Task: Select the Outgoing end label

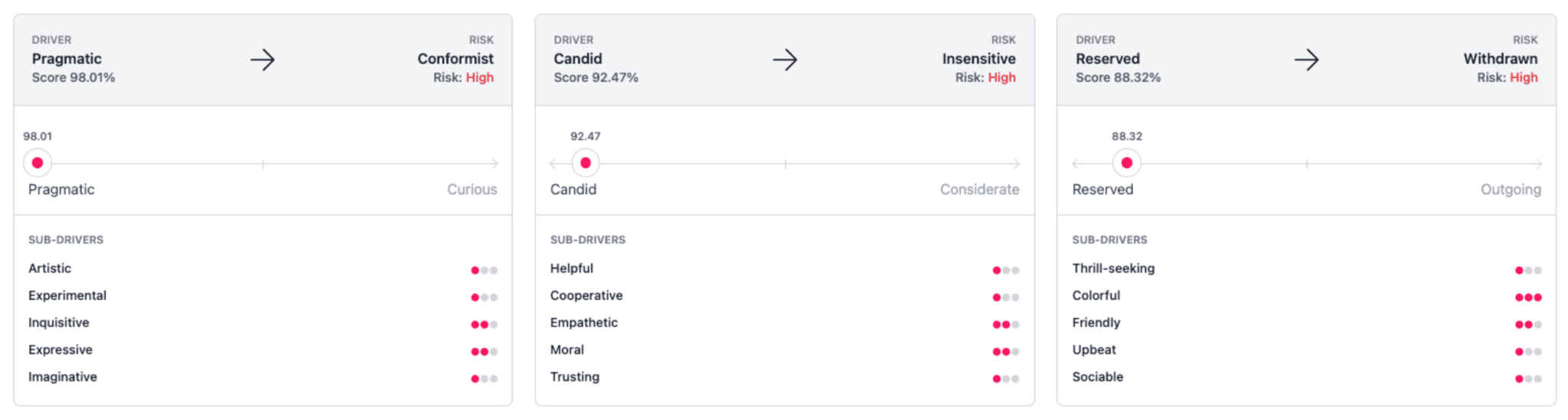Action: [x=1511, y=189]
